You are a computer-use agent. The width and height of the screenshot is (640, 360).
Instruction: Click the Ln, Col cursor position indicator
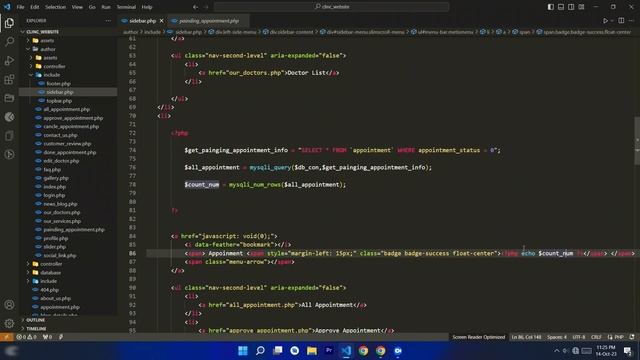[x=526, y=337]
